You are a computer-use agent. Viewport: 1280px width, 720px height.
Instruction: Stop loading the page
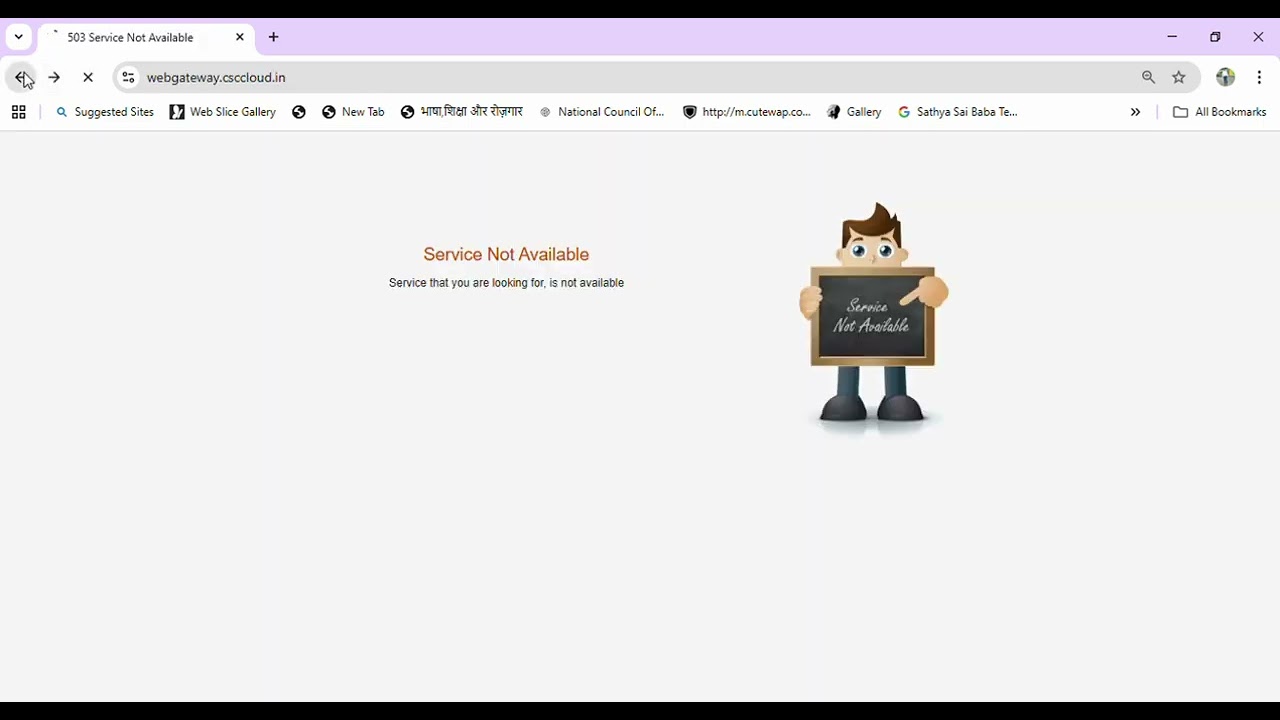coord(88,77)
